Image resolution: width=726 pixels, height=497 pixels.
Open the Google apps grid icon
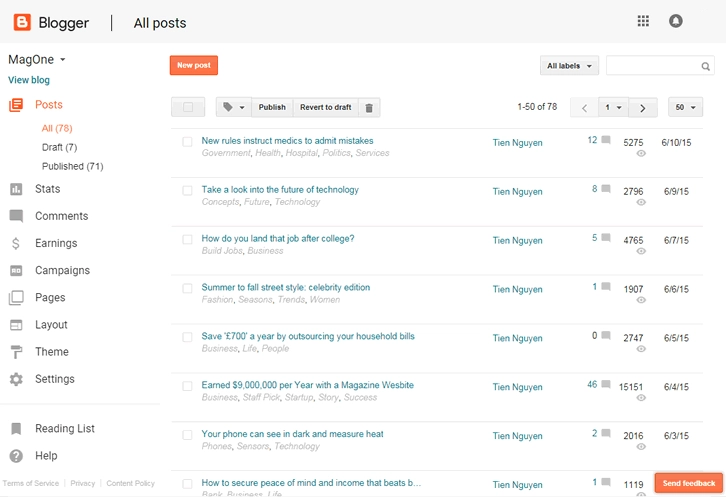643,21
